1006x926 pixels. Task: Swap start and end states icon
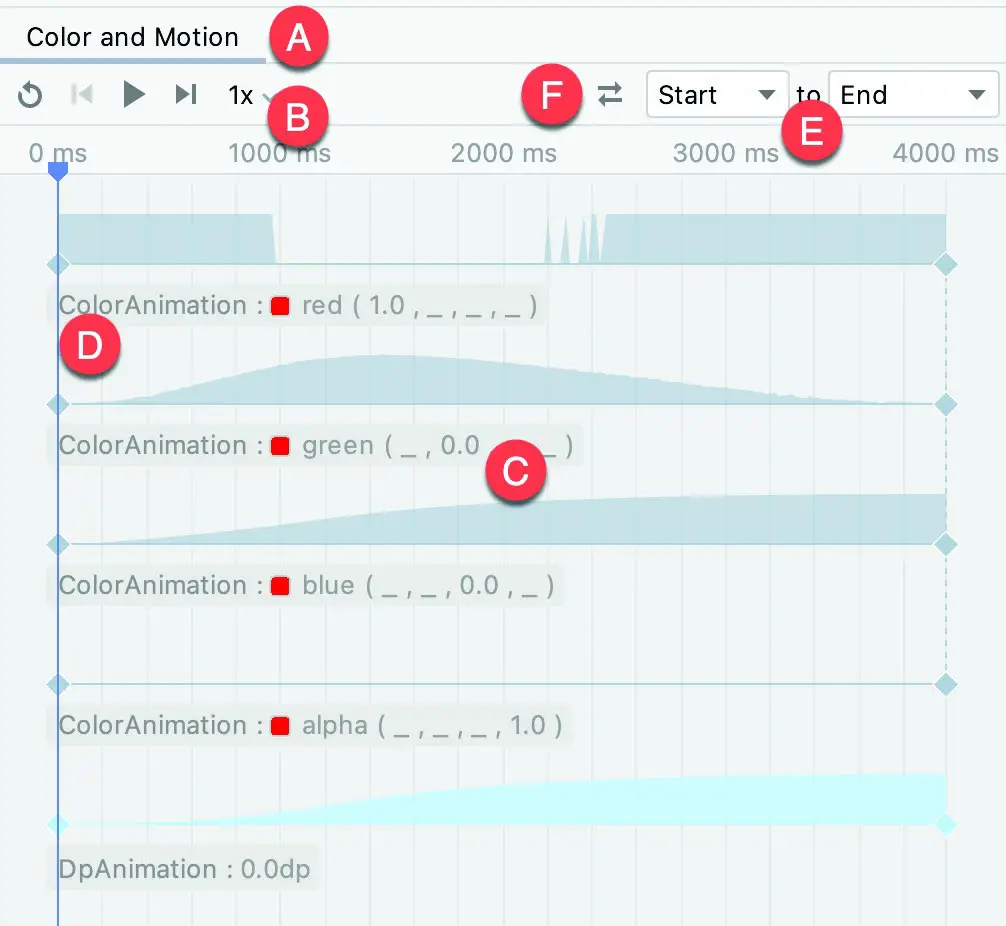(610, 94)
